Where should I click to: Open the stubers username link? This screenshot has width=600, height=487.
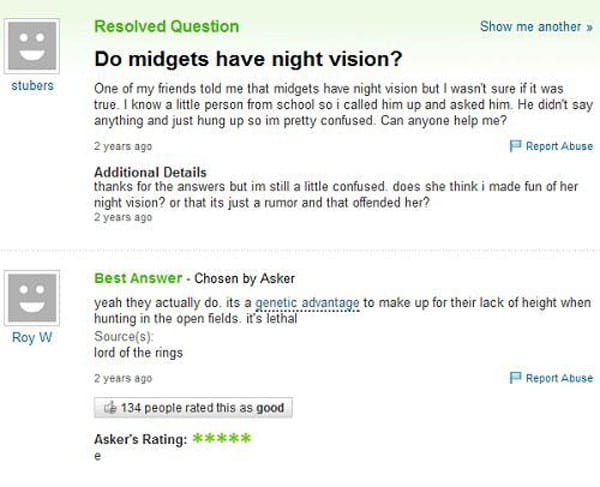[x=33, y=86]
